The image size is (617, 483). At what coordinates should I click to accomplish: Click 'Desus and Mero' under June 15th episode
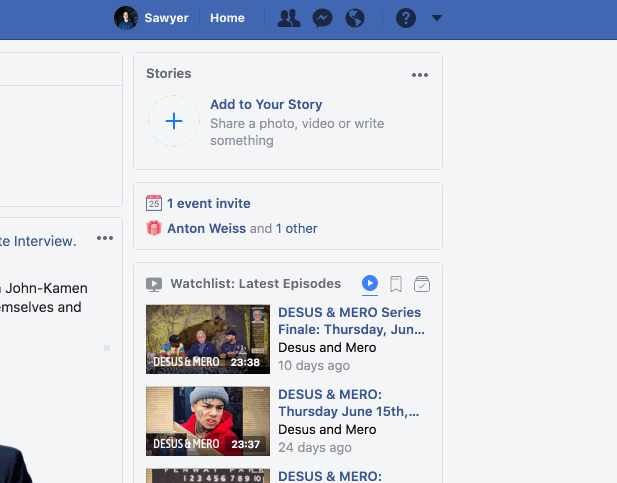click(327, 429)
